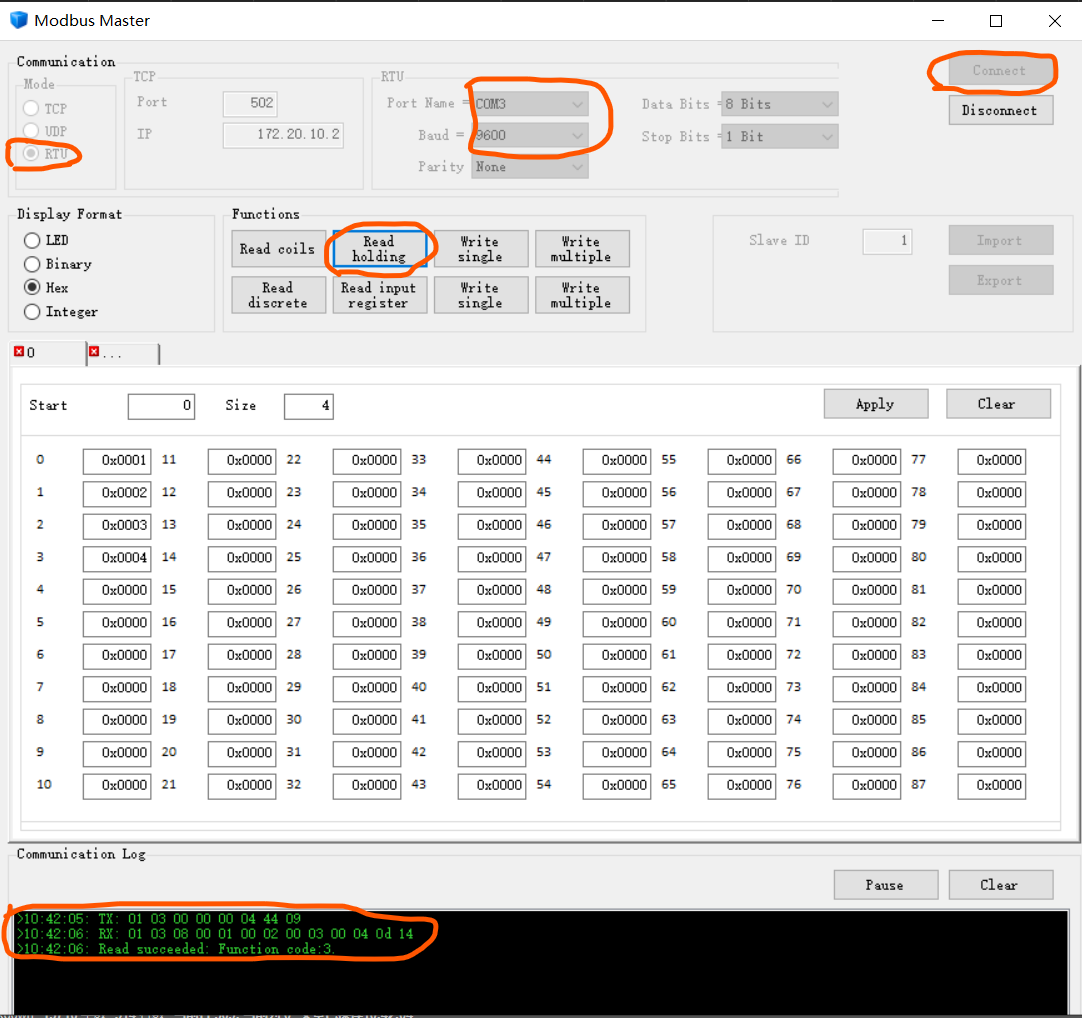Select the Read coils function
This screenshot has height=1018, width=1082.
coord(277,248)
